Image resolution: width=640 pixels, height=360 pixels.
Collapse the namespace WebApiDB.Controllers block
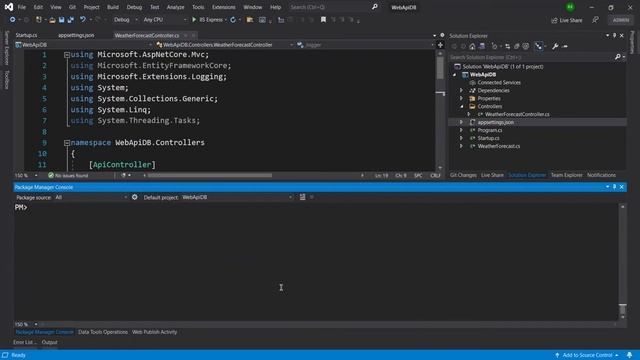67,143
